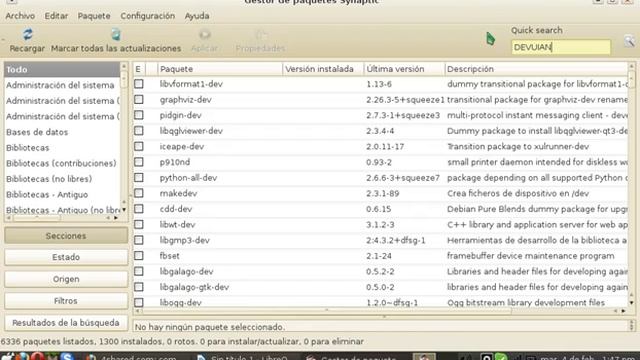Click the magnifier search icon beside Quick search

click(629, 41)
